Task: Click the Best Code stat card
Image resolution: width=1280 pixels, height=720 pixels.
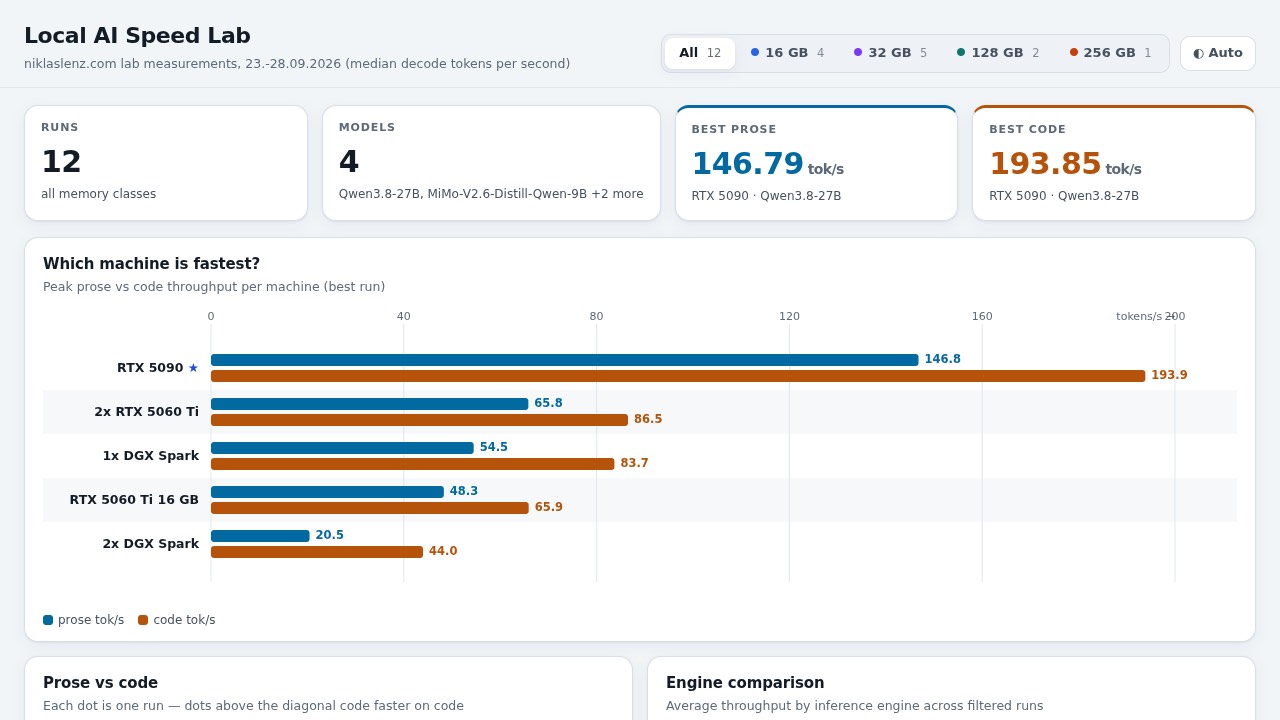Action: click(1114, 163)
